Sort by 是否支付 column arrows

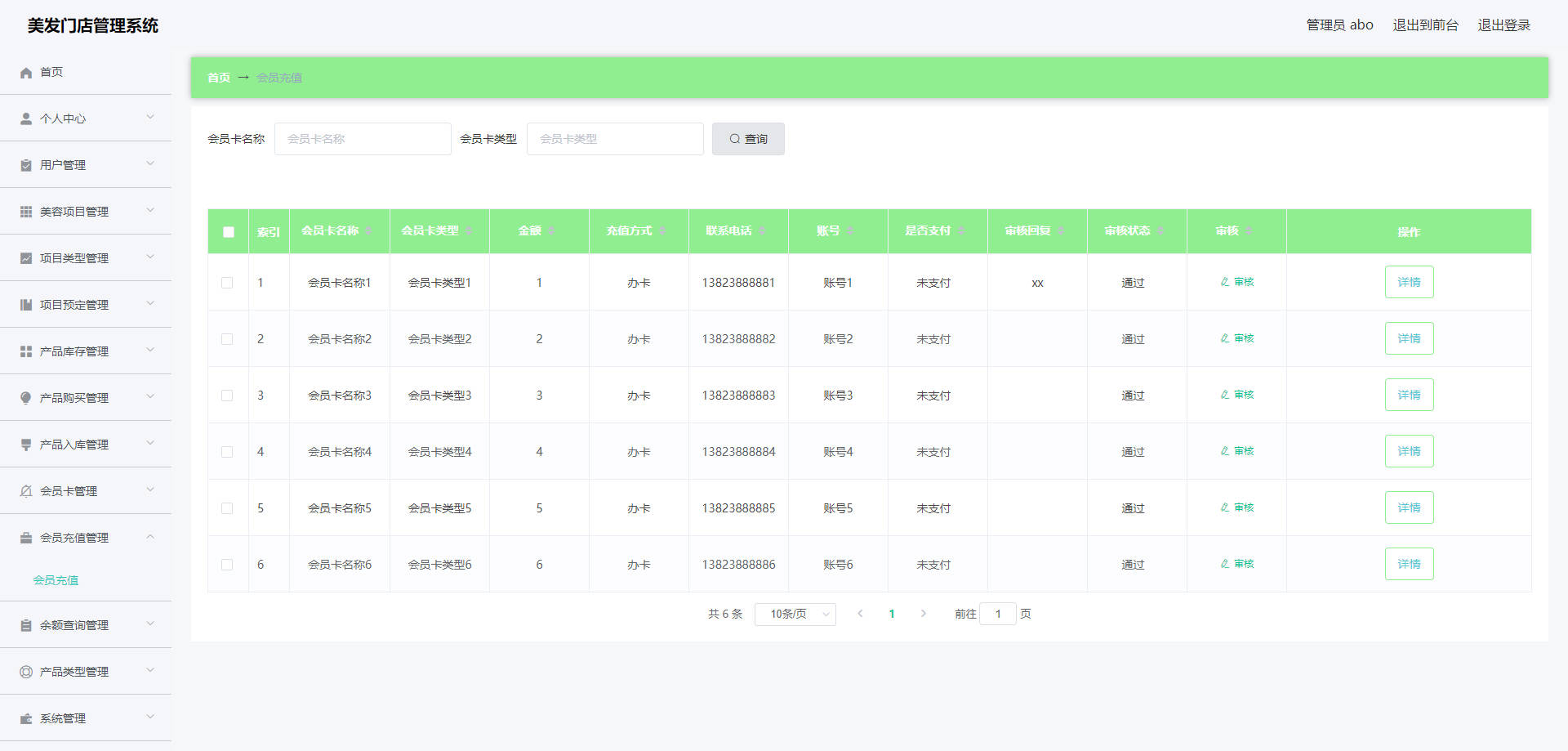click(x=962, y=231)
